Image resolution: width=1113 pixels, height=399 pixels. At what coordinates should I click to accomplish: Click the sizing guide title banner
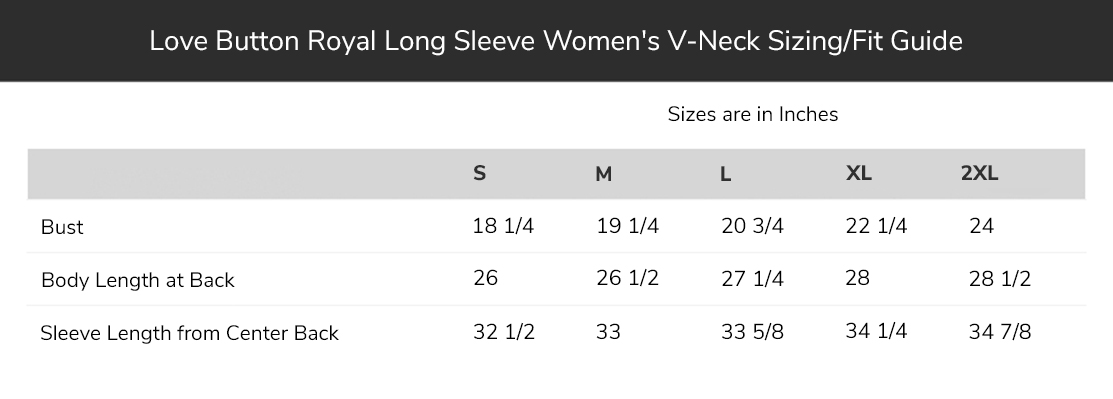coord(556,40)
